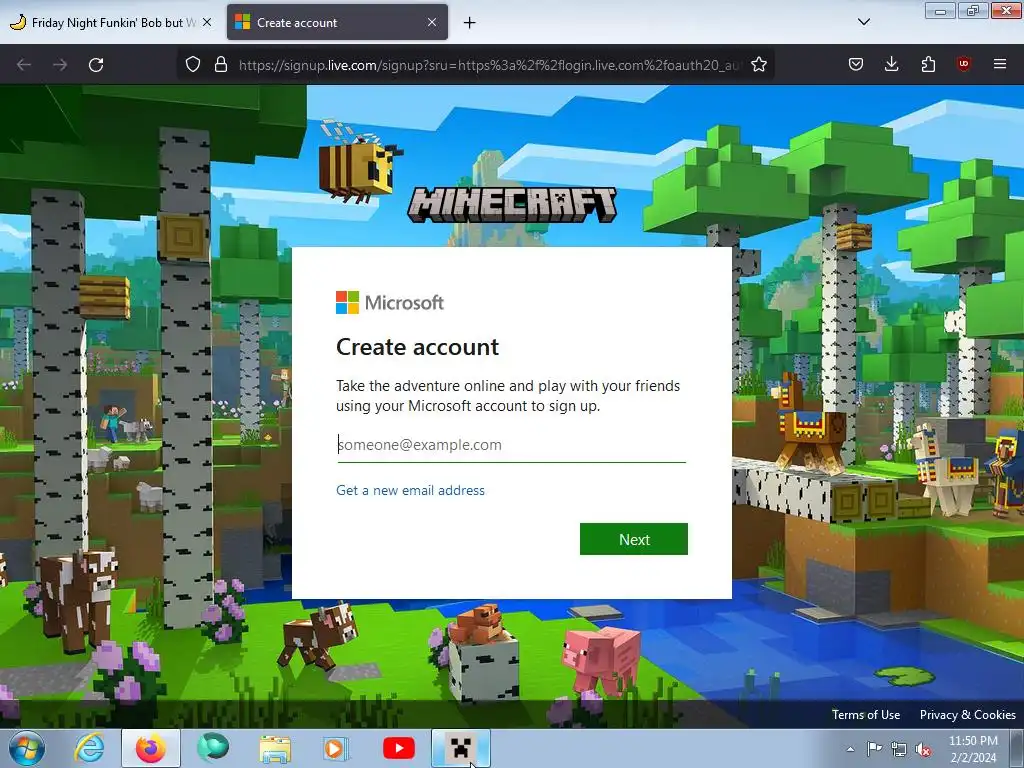Open the Windows Start menu orb

(x=27, y=748)
